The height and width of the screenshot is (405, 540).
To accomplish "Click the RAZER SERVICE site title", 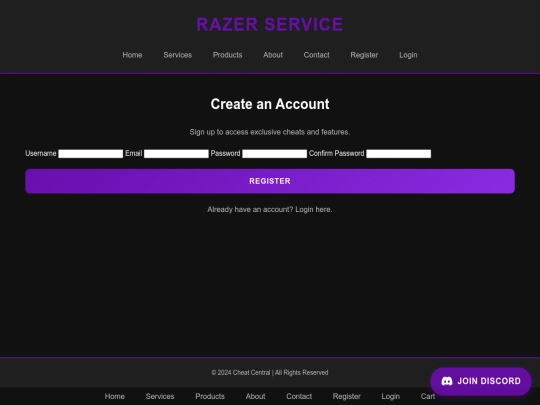I will pos(270,24).
